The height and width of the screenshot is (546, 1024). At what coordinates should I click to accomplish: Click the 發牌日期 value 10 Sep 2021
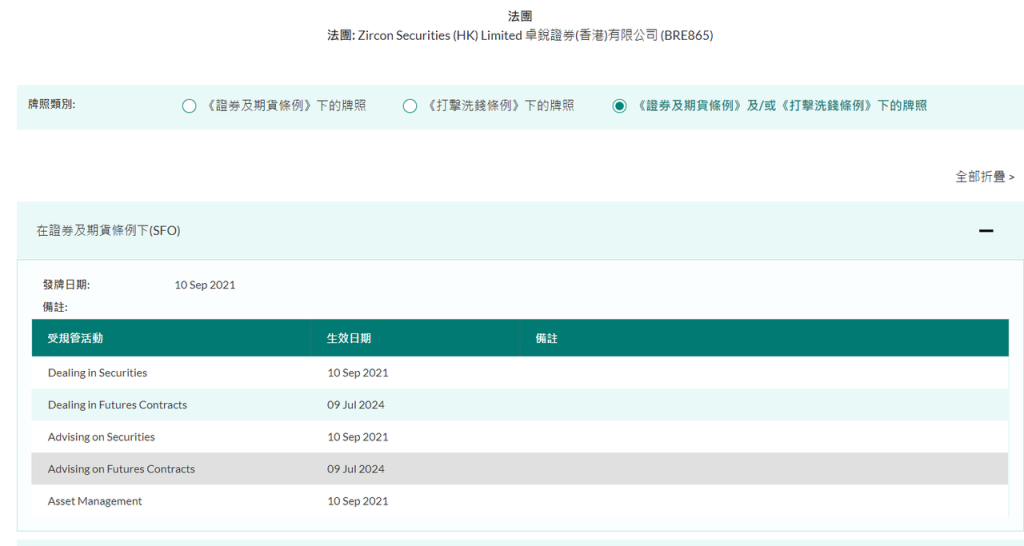[x=205, y=285]
